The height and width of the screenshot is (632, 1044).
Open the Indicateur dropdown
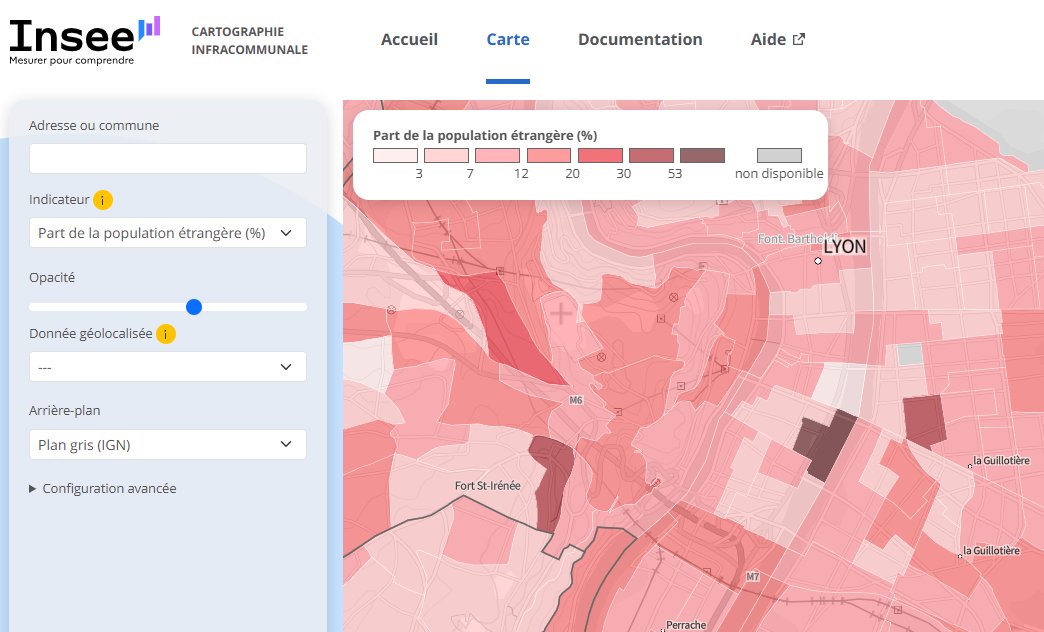[167, 232]
